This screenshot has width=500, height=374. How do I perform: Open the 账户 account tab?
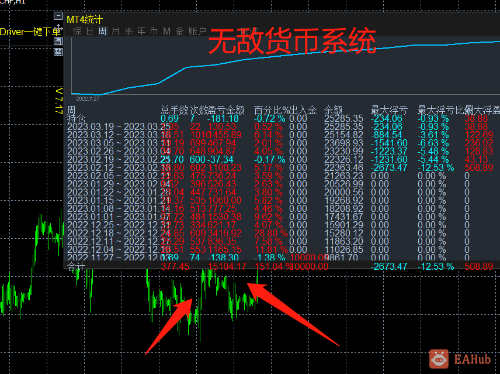tap(197, 31)
